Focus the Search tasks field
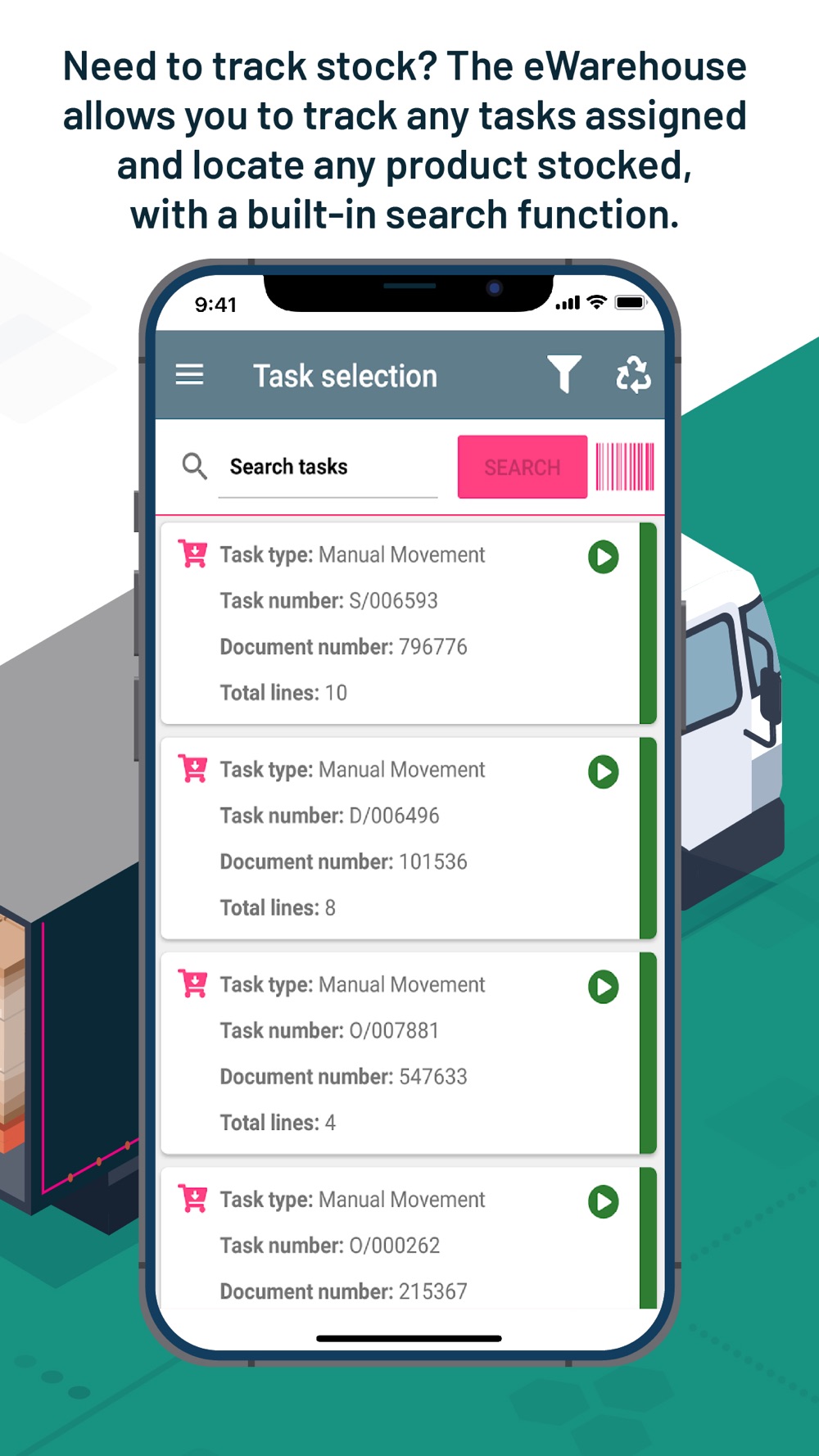Viewport: 819px width, 1456px height. tap(328, 467)
